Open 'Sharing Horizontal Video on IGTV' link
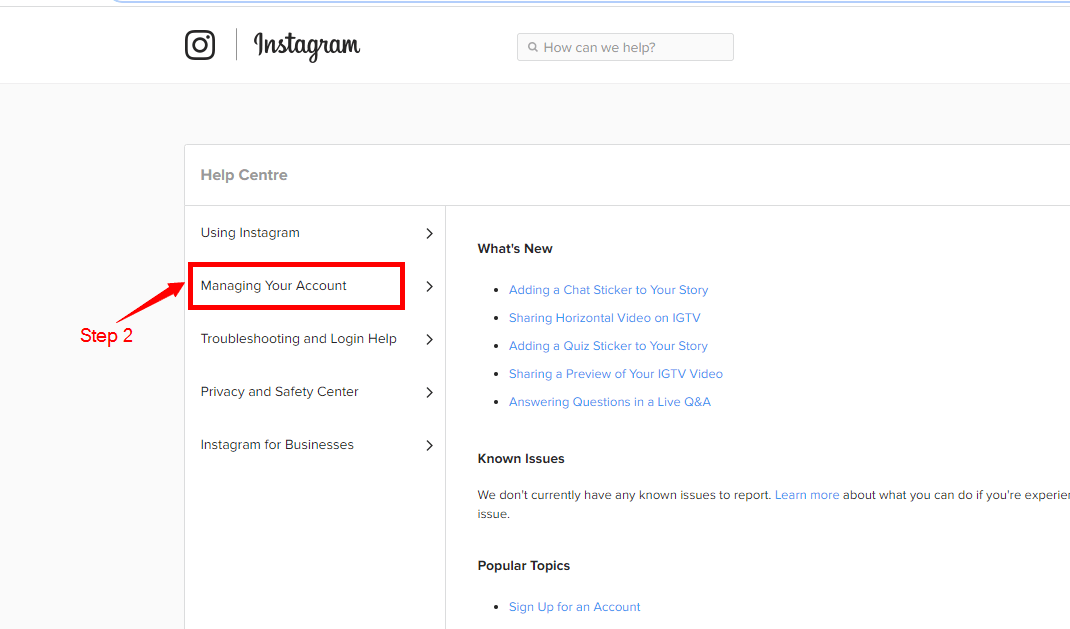The width and height of the screenshot is (1070, 629). pyautogui.click(x=605, y=318)
